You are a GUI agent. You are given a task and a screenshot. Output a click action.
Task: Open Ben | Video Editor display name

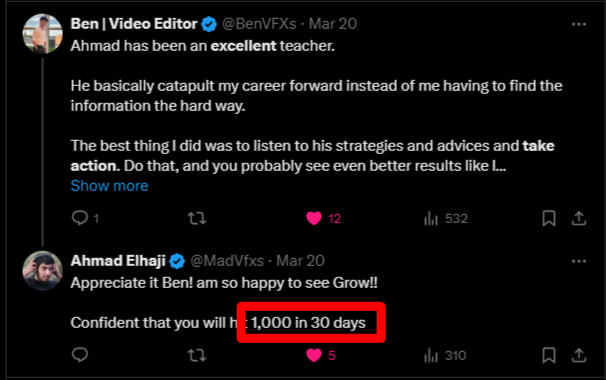point(134,24)
